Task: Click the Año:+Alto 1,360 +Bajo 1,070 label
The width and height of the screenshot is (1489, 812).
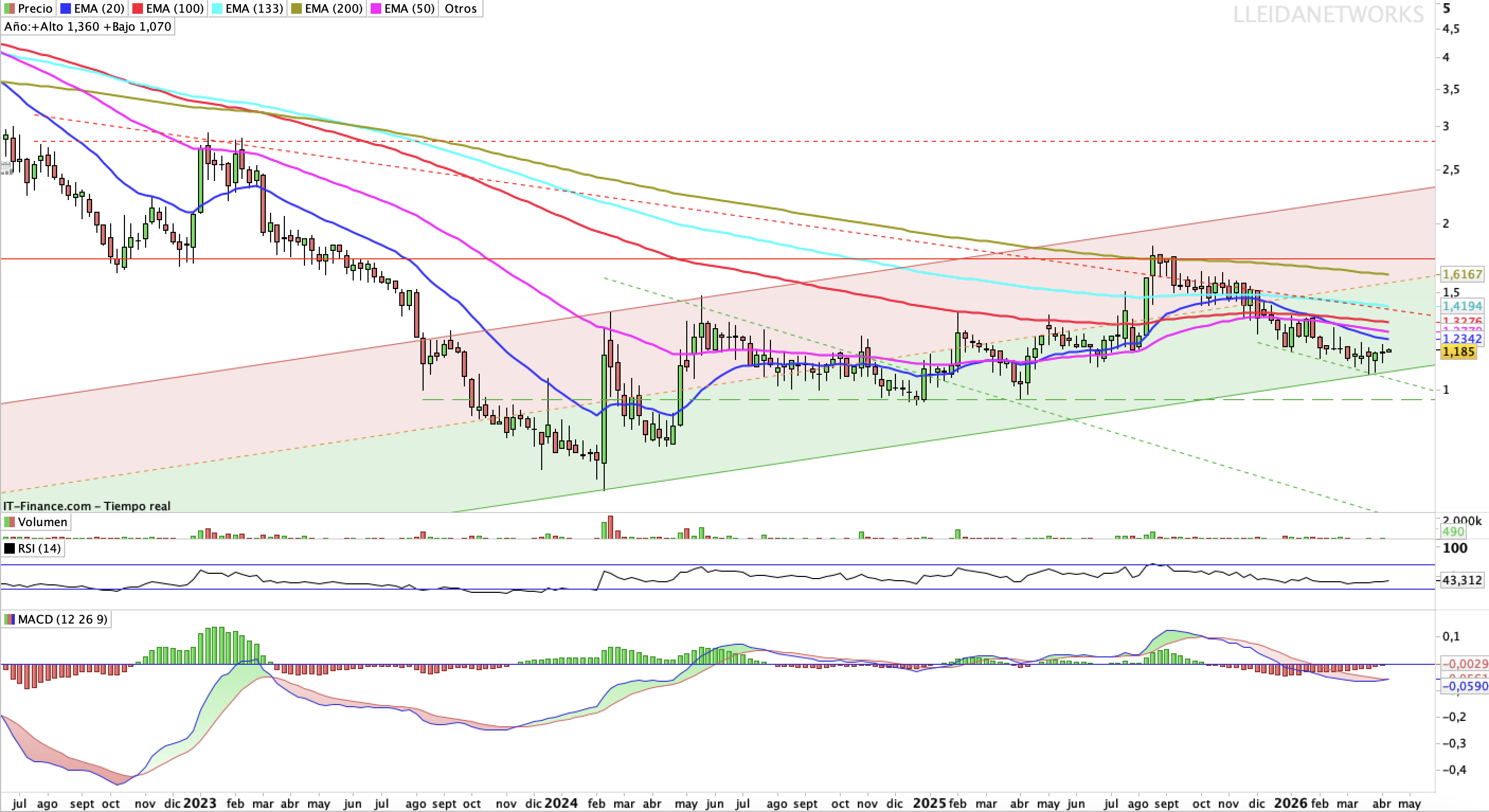Action: [x=87, y=26]
